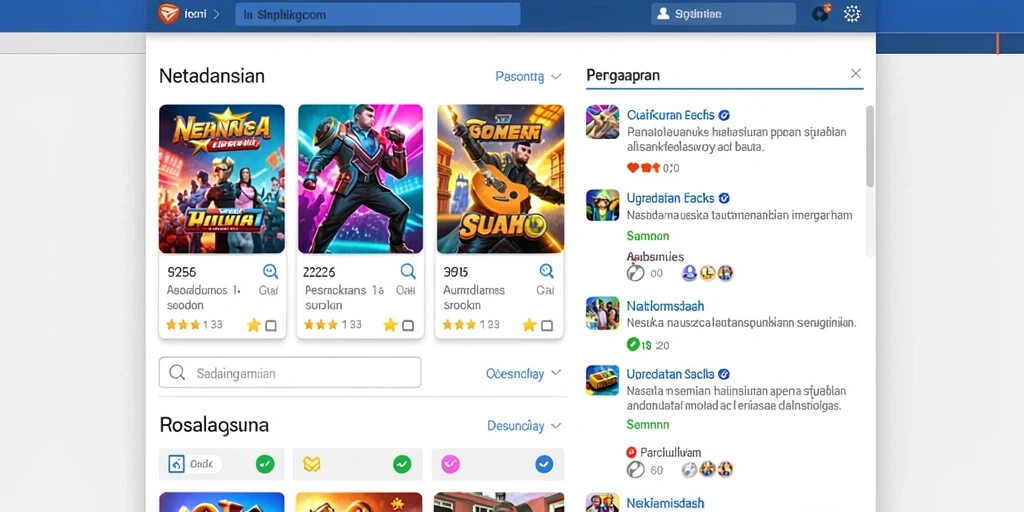Click magnifier icon on the 22226 card
This screenshot has width=1024, height=512.
click(x=408, y=271)
